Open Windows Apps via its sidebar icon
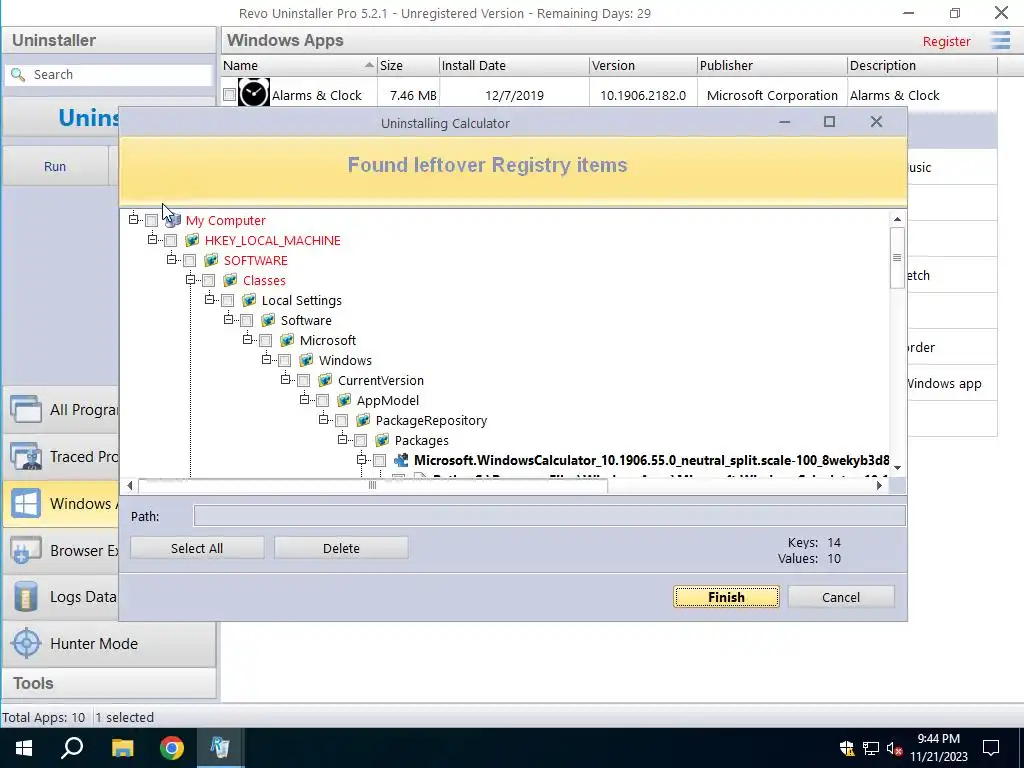 (25, 504)
